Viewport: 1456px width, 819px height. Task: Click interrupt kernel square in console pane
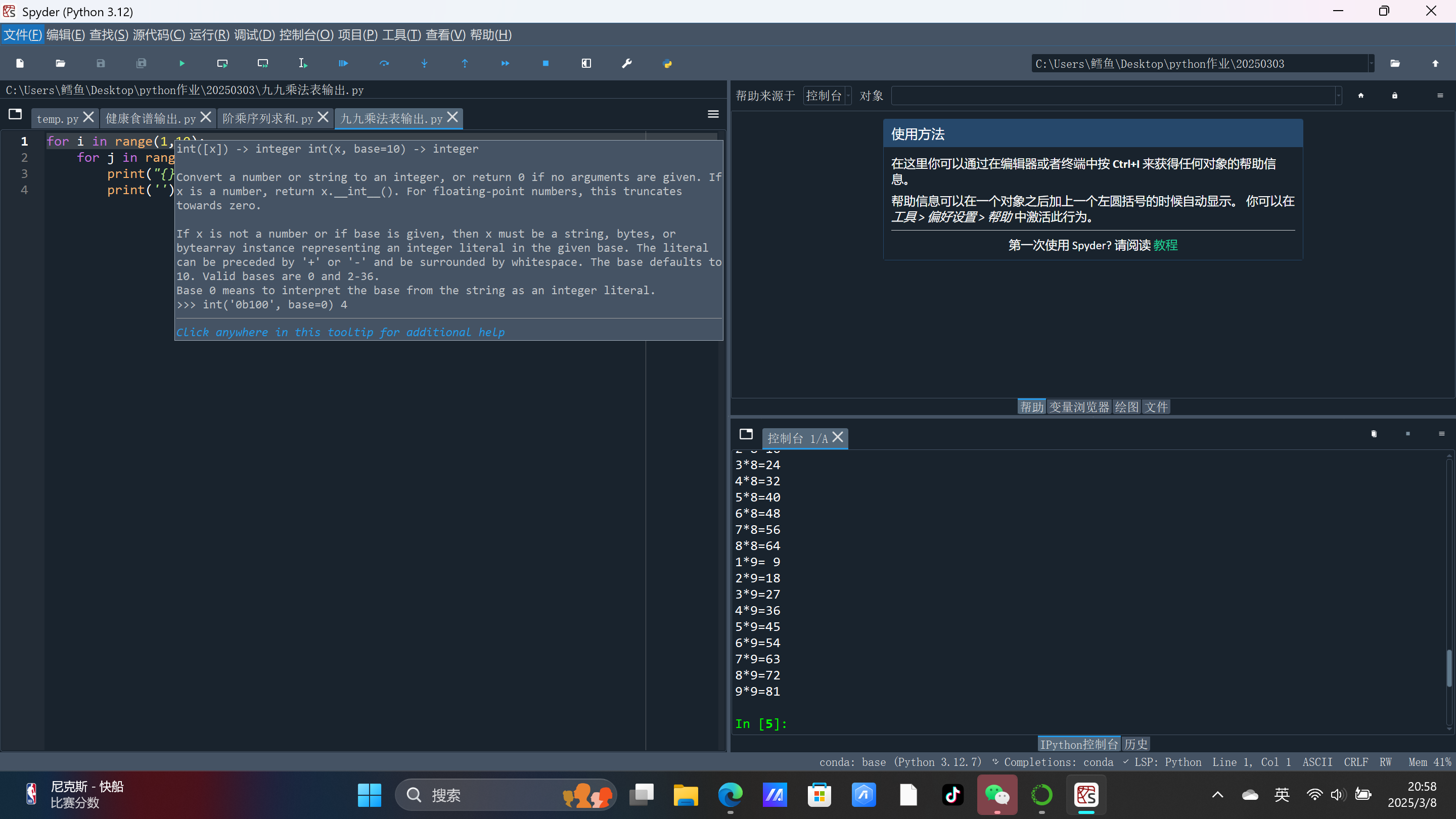(x=1407, y=434)
